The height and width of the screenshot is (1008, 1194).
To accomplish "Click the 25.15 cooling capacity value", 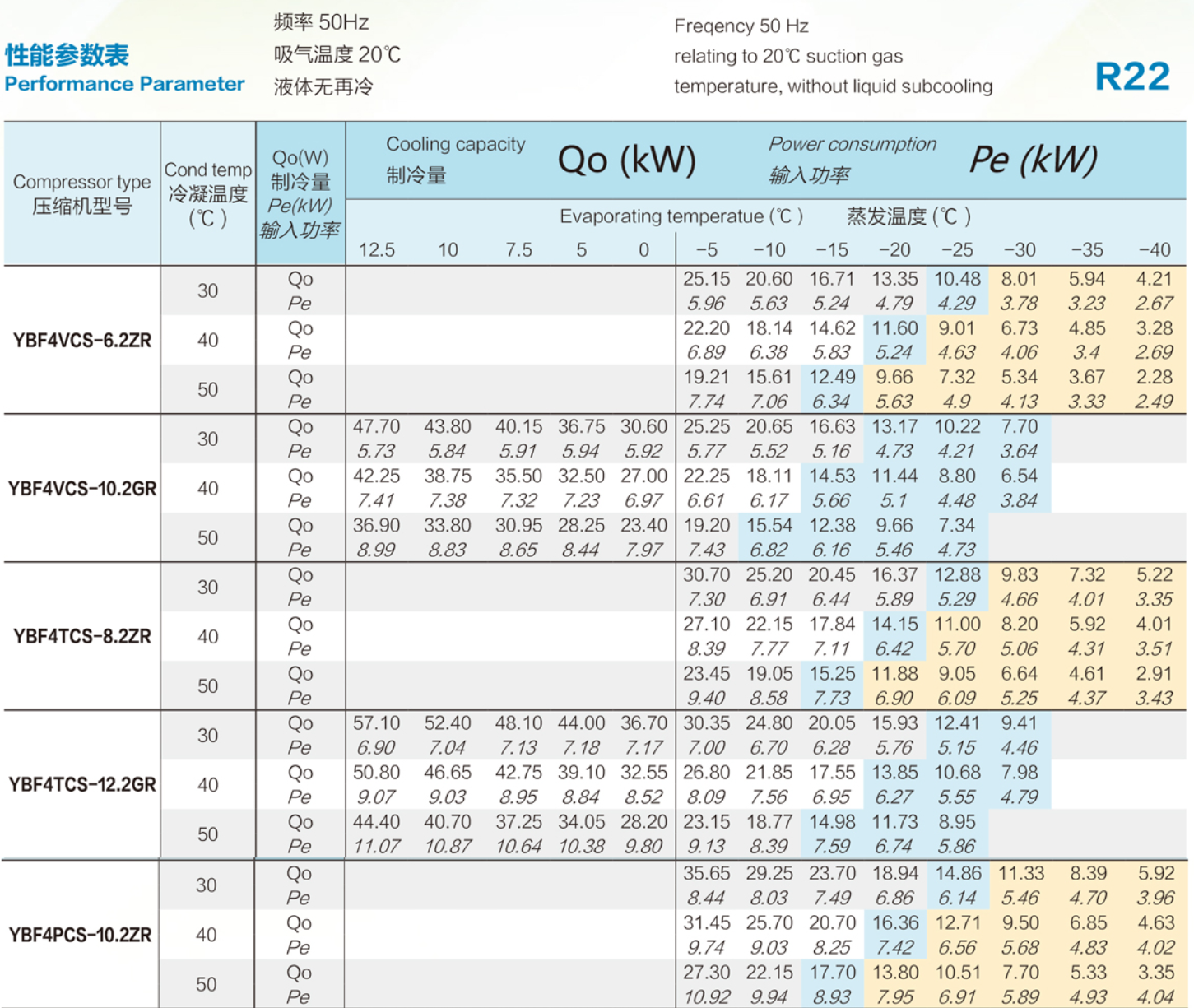I will pos(706,279).
